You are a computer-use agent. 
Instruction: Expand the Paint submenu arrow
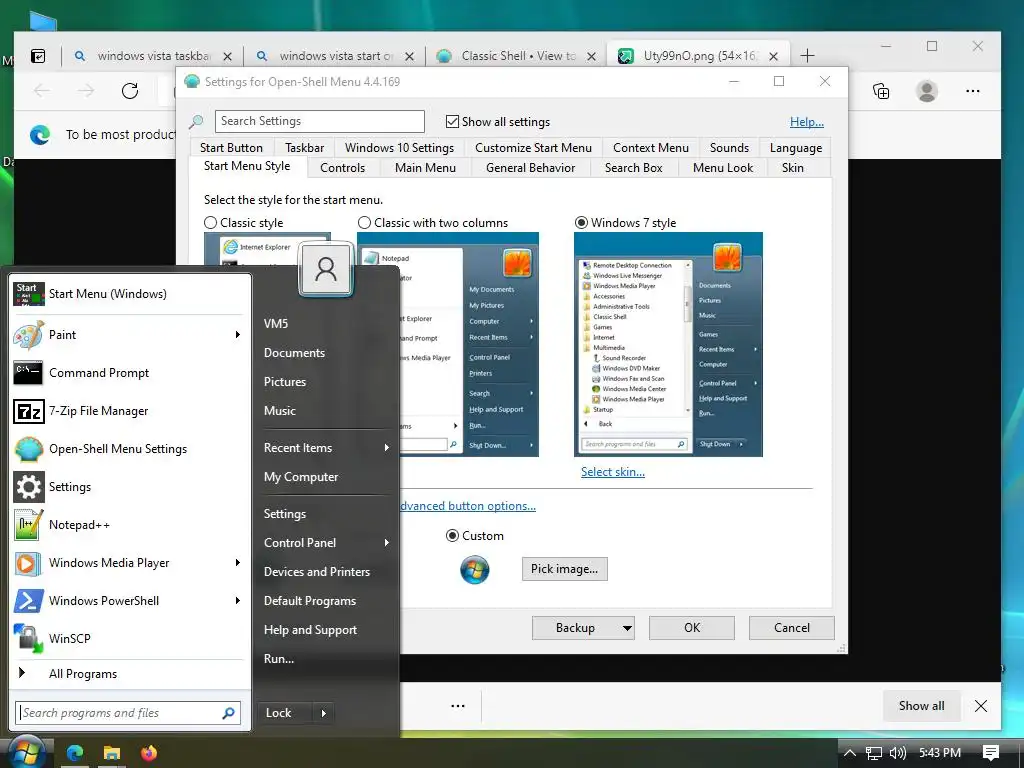pos(238,334)
